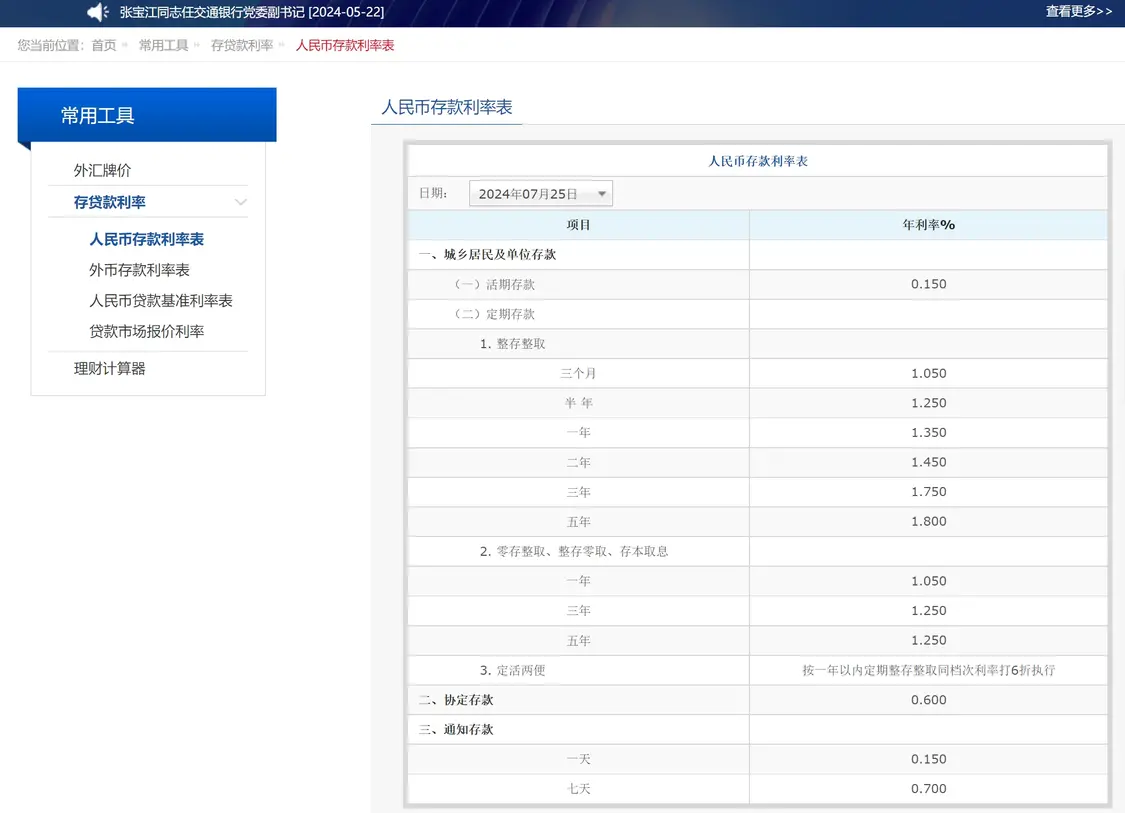Click the 年利率% column header
This screenshot has height=813, width=1125.
[x=928, y=225]
